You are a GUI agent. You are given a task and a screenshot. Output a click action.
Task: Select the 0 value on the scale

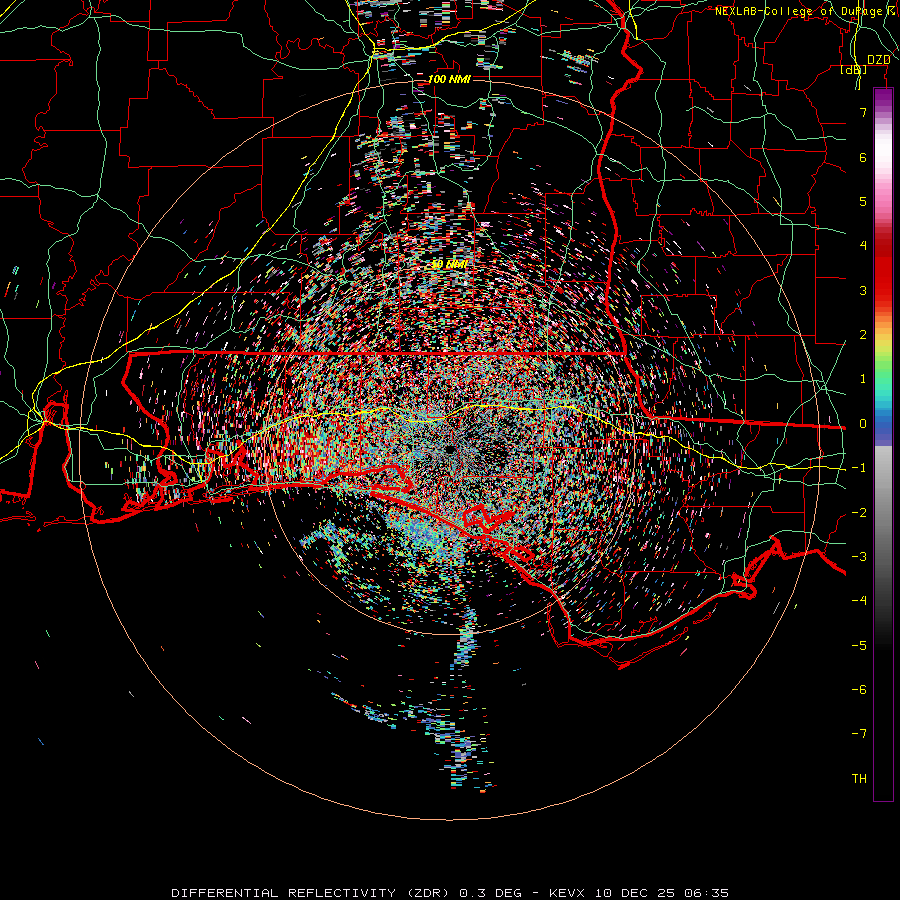pyautogui.click(x=863, y=424)
